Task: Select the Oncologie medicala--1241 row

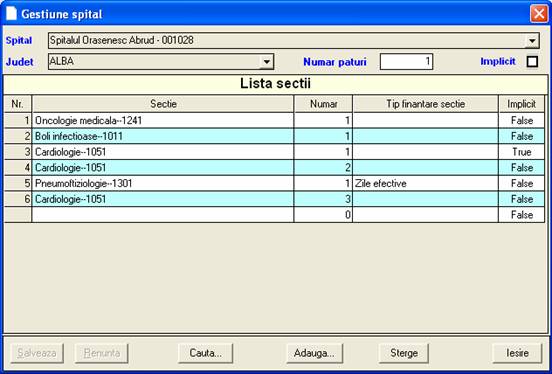Action: point(274,120)
